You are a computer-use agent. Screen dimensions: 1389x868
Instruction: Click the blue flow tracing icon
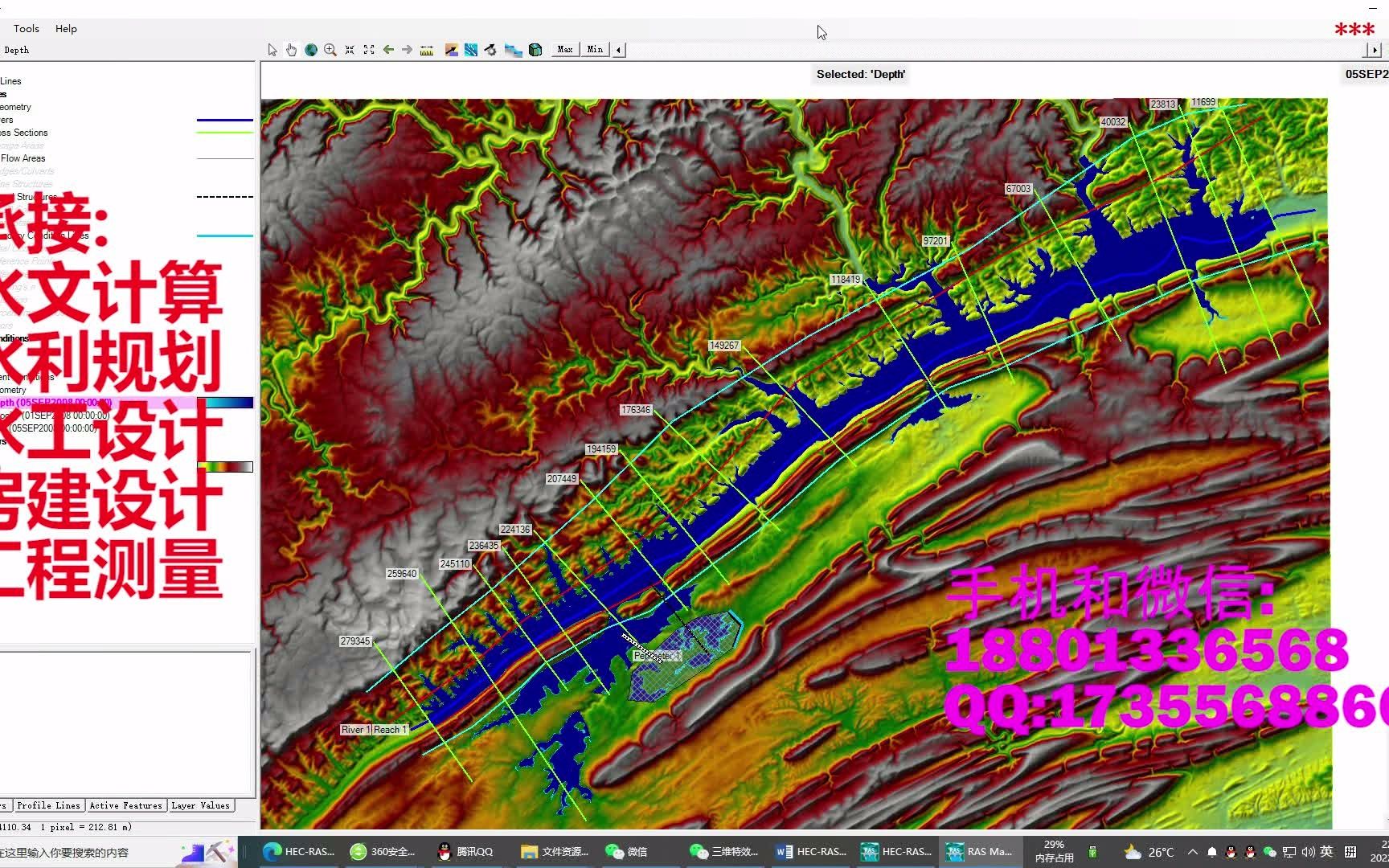(471, 50)
